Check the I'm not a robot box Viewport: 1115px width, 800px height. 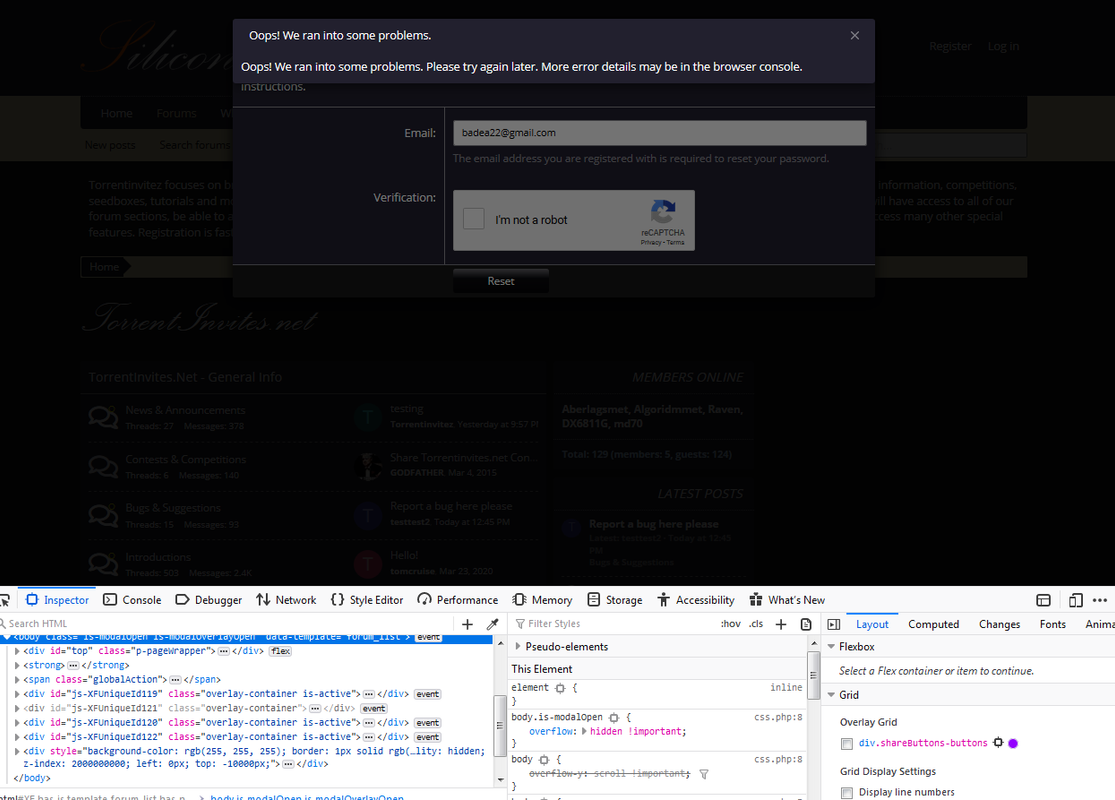(475, 220)
